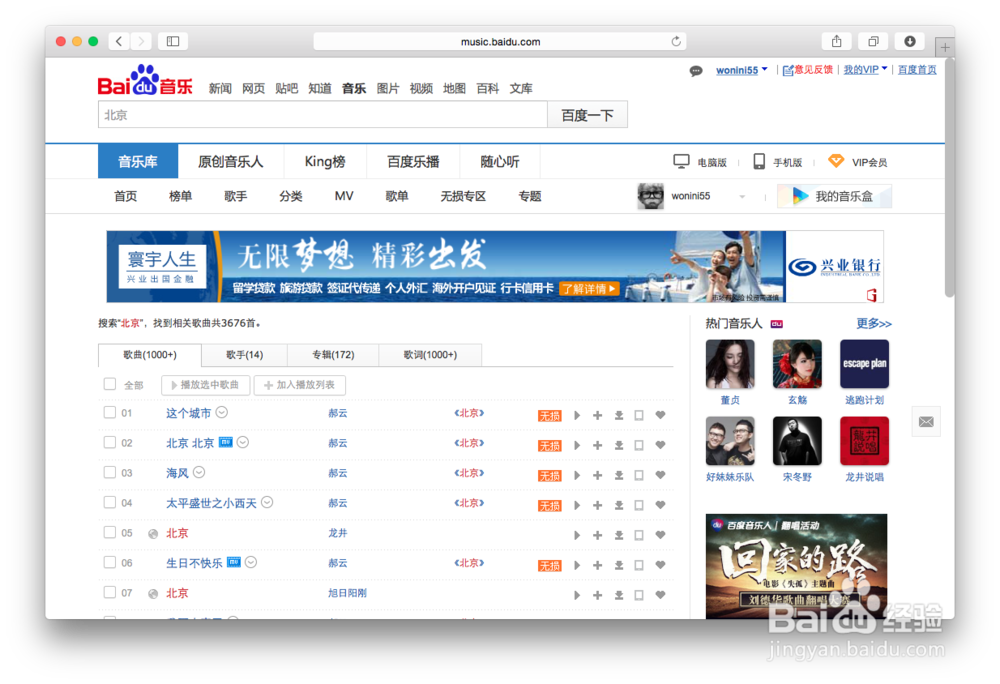This screenshot has width=1000, height=684.
Task: Go to 无损专区 menu item
Action: tap(463, 196)
